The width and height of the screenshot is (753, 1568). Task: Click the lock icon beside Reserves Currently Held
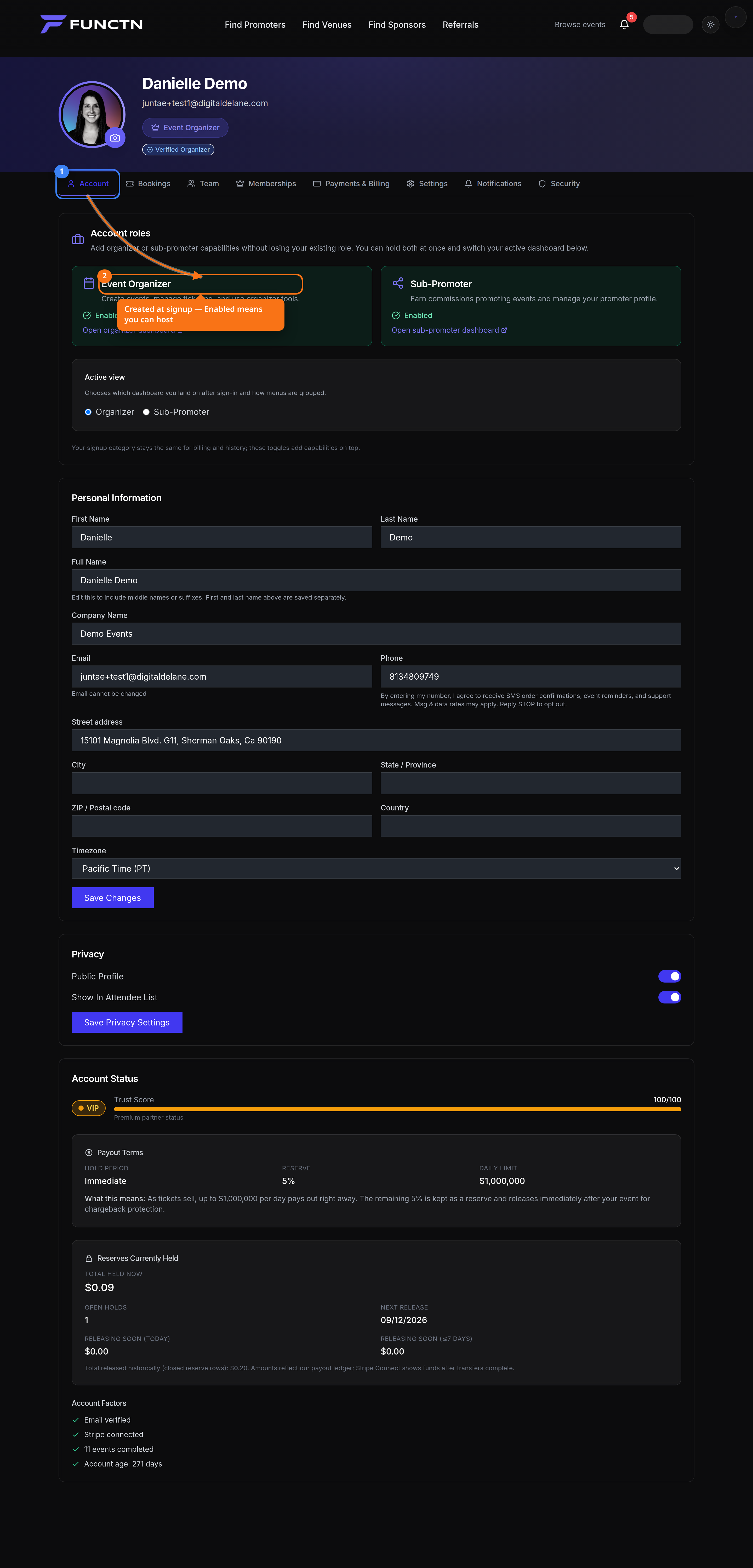[89, 1258]
